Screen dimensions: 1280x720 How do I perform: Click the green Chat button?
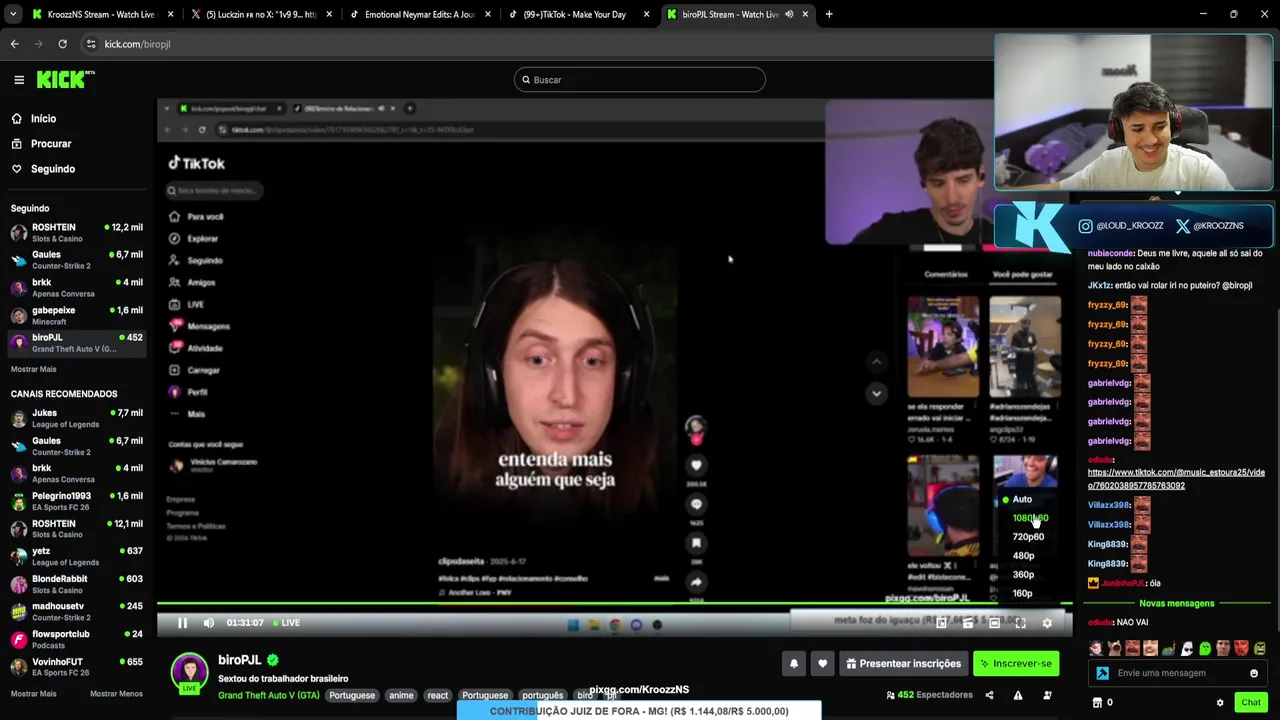click(1251, 703)
